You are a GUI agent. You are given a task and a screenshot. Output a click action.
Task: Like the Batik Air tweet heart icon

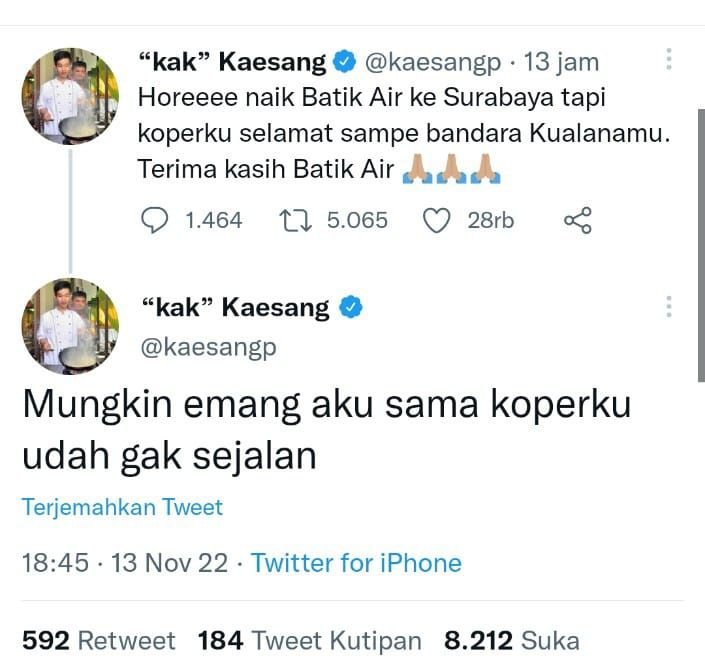[437, 220]
